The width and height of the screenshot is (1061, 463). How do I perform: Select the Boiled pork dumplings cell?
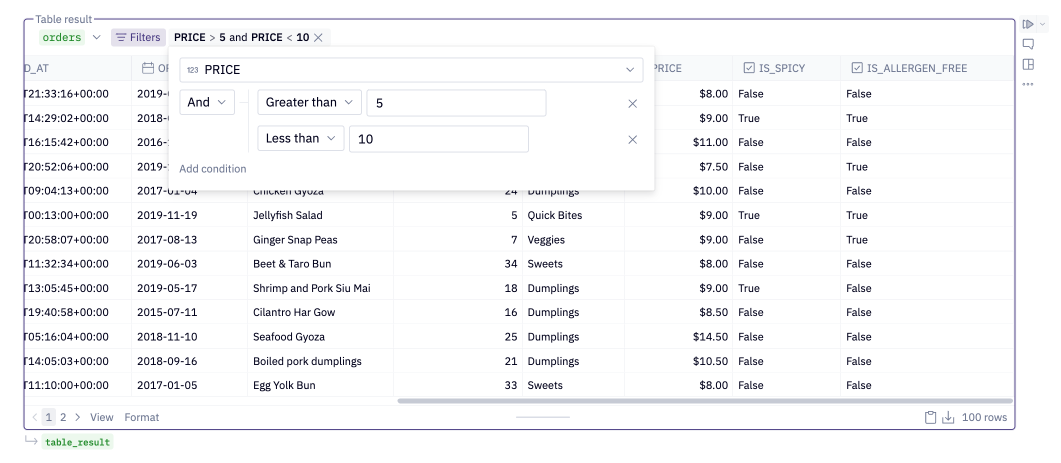[320, 361]
